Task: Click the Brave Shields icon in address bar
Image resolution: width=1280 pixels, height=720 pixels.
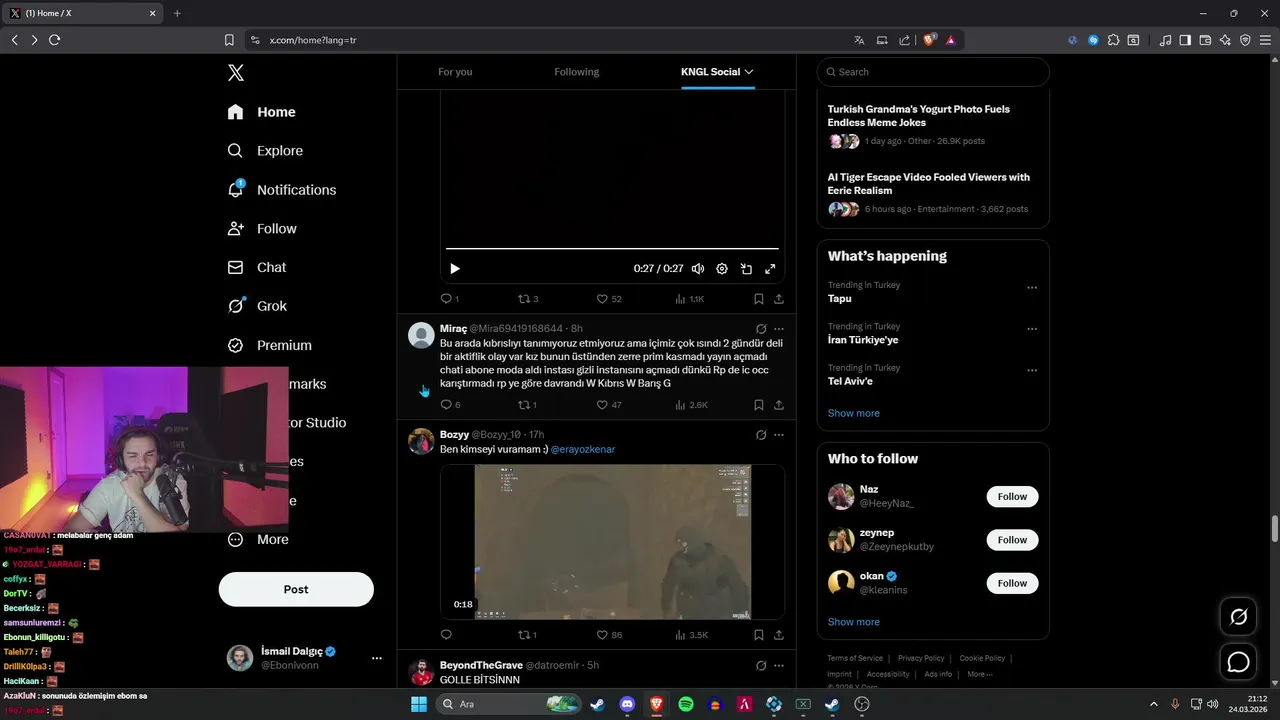Action: coord(930,40)
